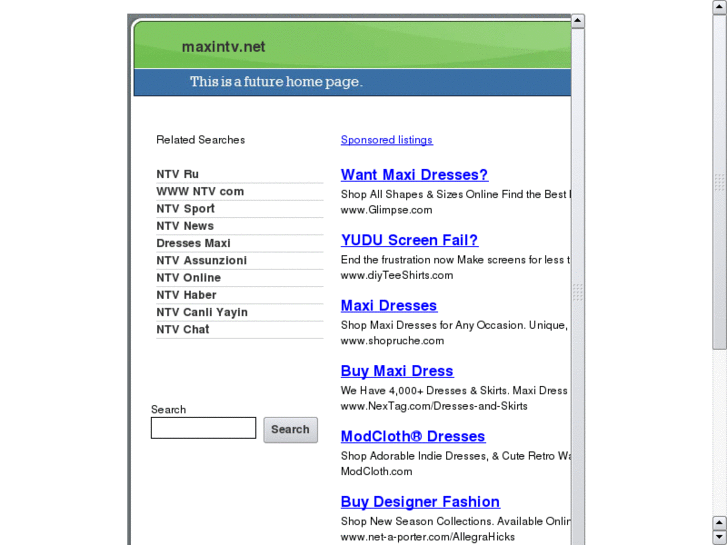
Task: Select the NTV Chat related search
Action: [x=183, y=329]
